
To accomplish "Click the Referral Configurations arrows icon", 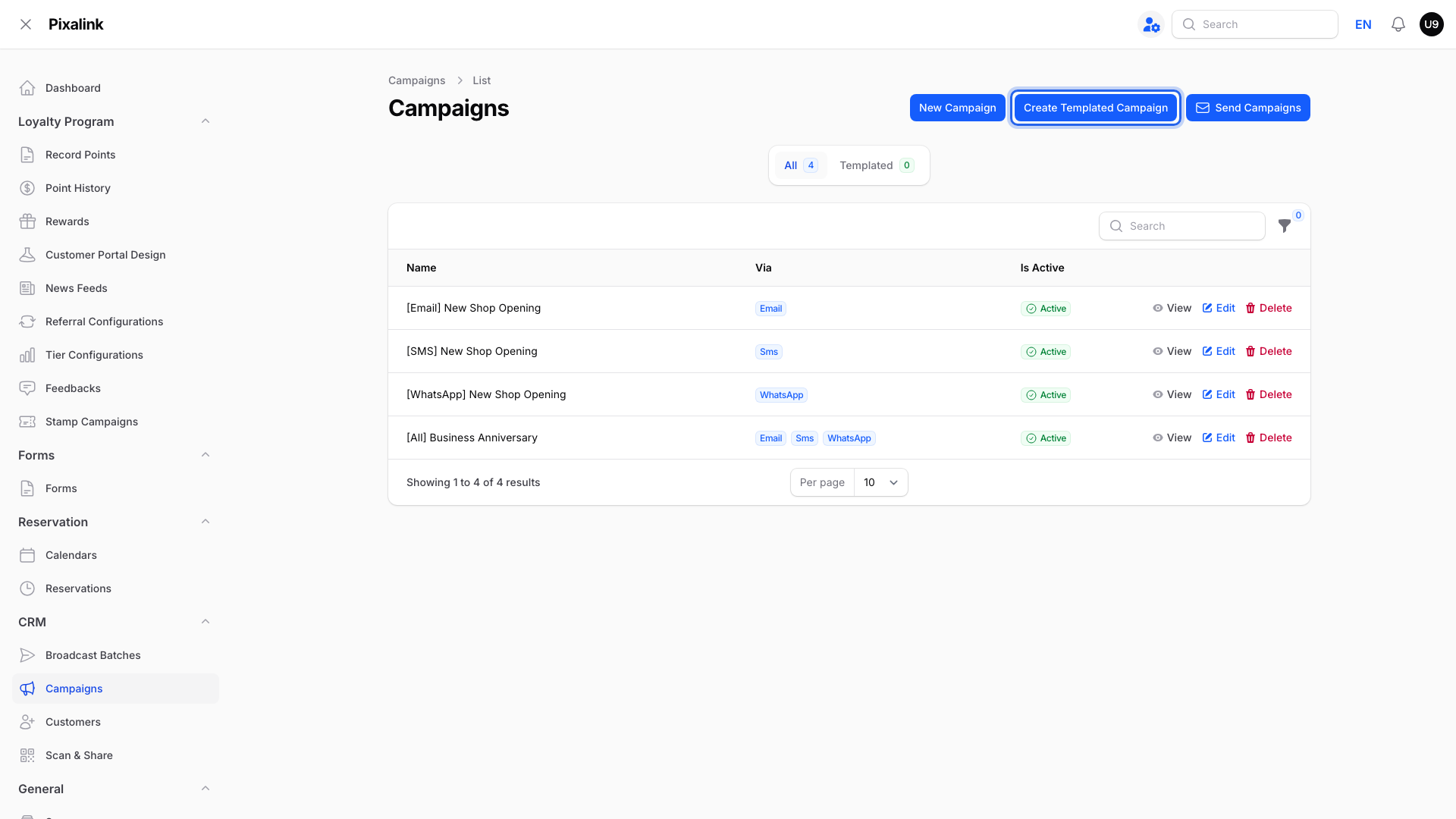I will [x=27, y=322].
